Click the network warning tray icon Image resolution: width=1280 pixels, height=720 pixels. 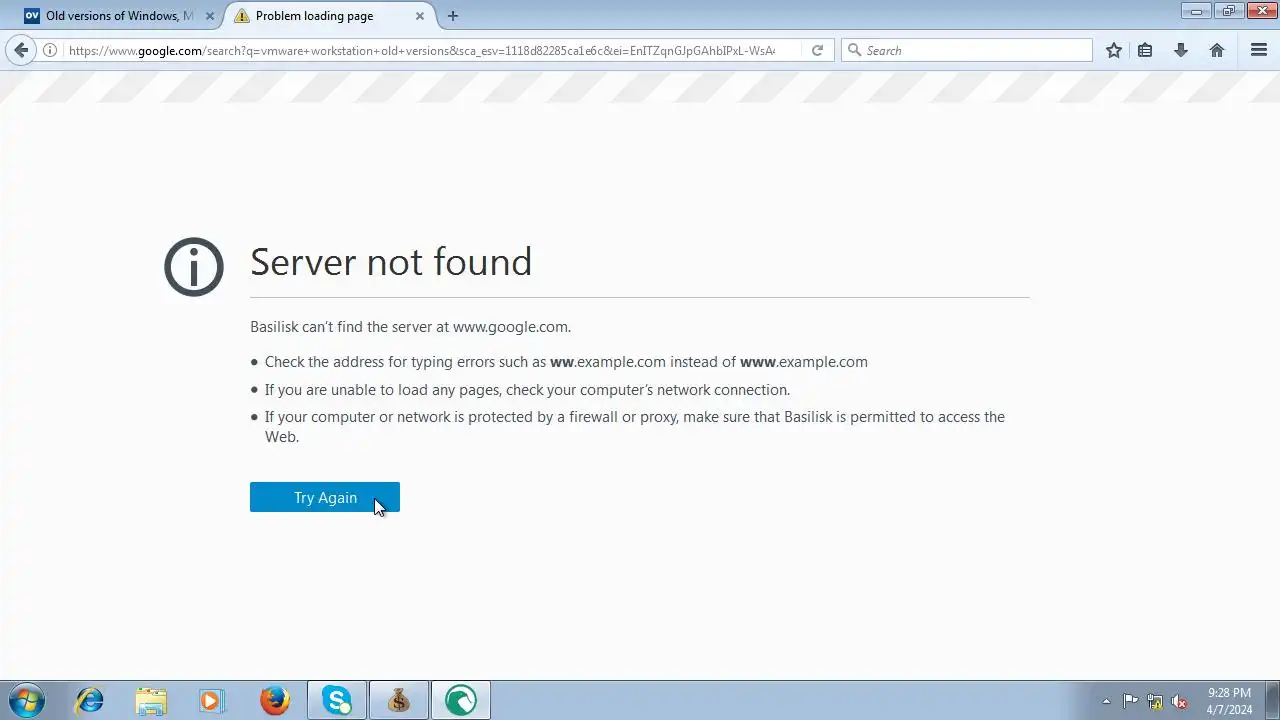click(x=1155, y=701)
